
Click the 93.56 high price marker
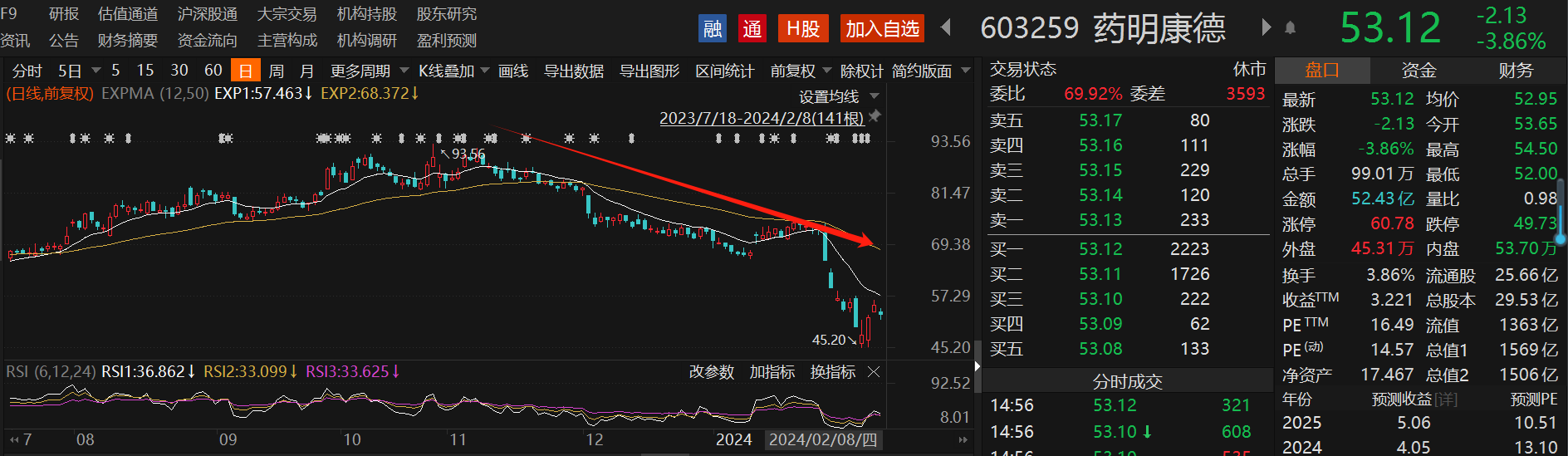tap(468, 154)
